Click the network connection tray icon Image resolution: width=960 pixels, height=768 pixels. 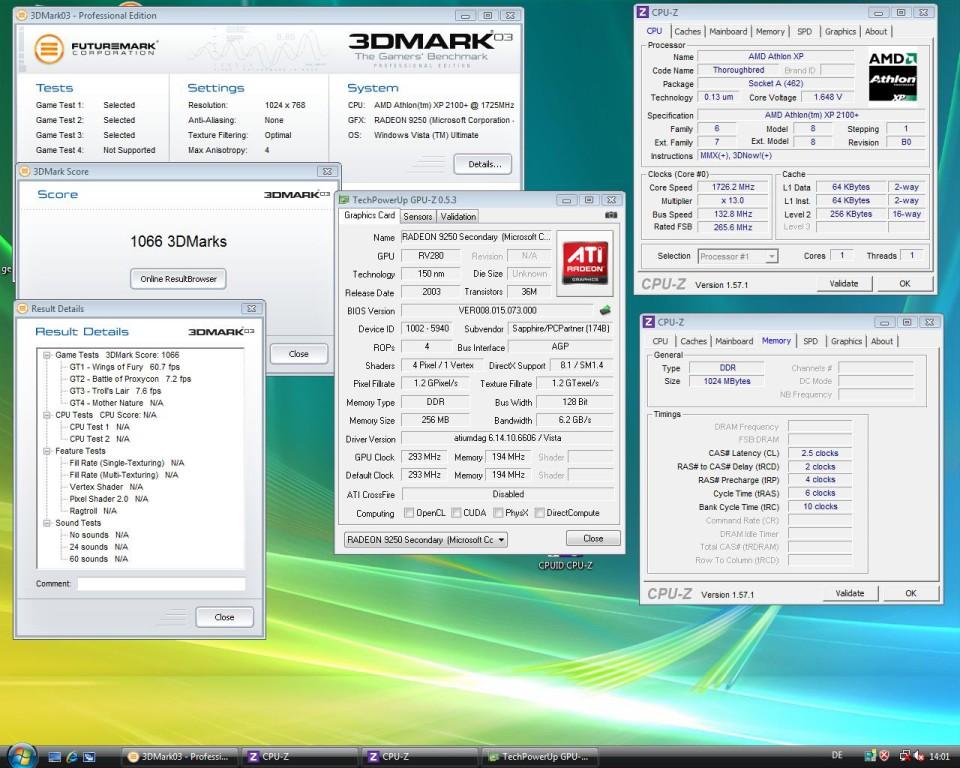pos(904,757)
